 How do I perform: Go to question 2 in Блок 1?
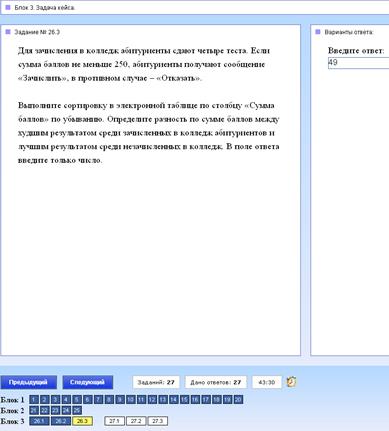point(45,400)
